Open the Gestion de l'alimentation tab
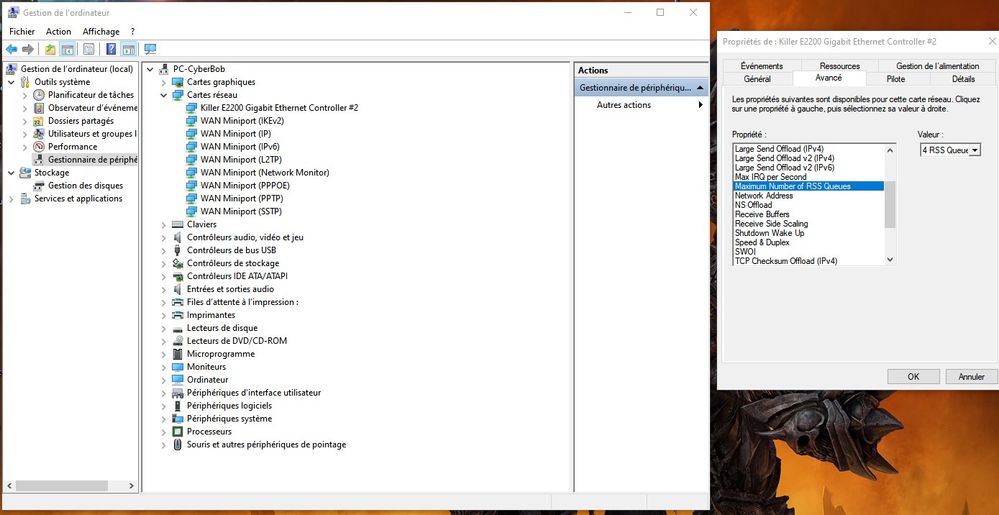The image size is (999, 515). tap(937, 66)
